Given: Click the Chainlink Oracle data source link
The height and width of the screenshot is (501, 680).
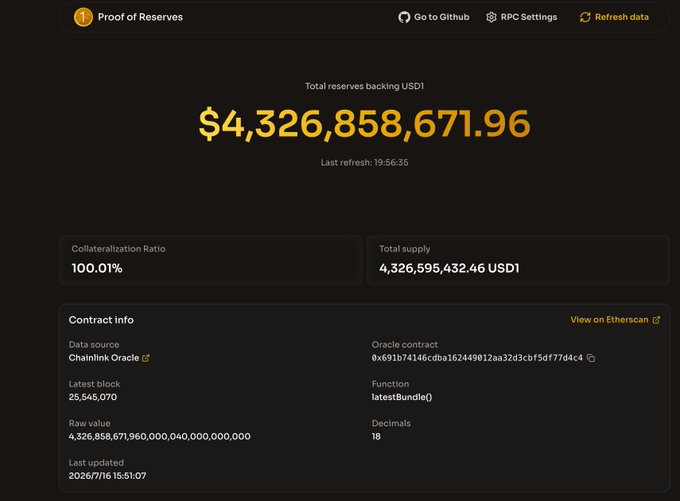Looking at the screenshot, I should [x=109, y=358].
